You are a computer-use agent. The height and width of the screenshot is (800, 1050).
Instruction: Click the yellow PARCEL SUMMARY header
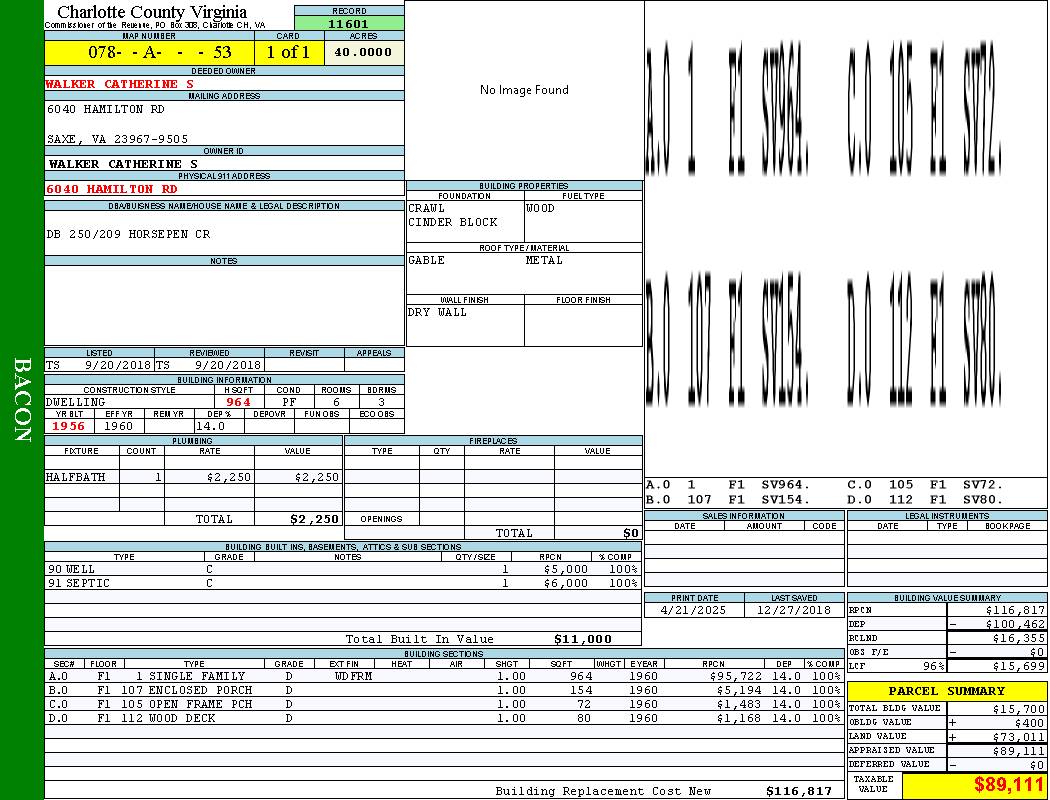(946, 691)
